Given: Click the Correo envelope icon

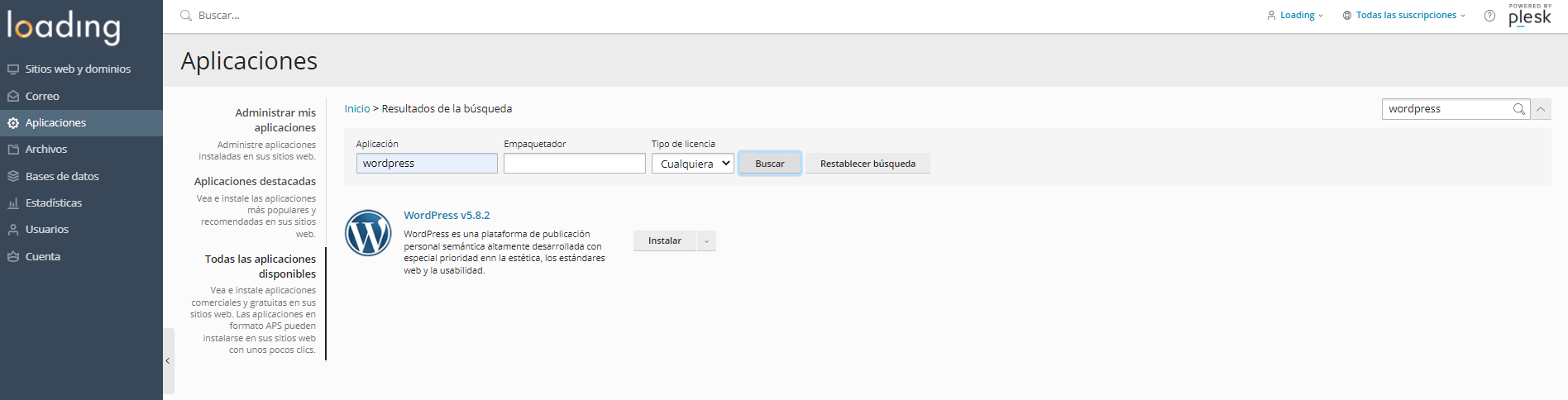Looking at the screenshot, I should tap(13, 96).
